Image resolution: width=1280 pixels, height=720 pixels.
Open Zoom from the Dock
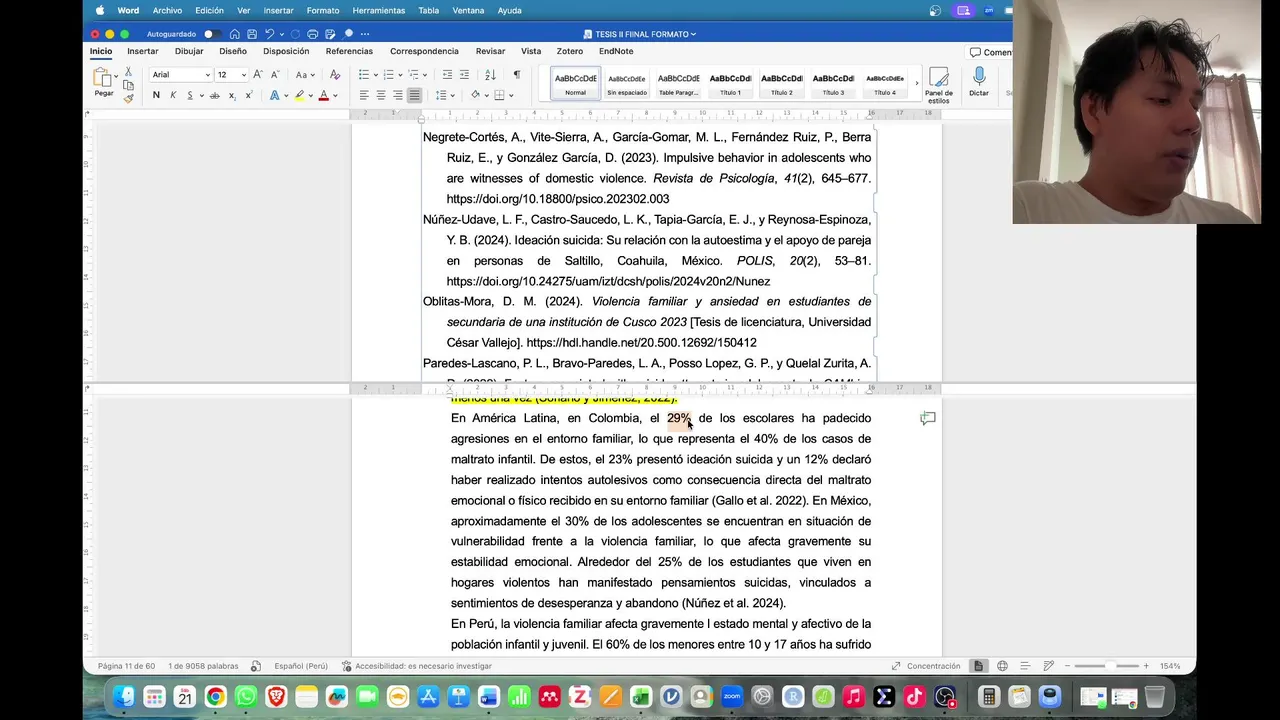tap(731, 697)
